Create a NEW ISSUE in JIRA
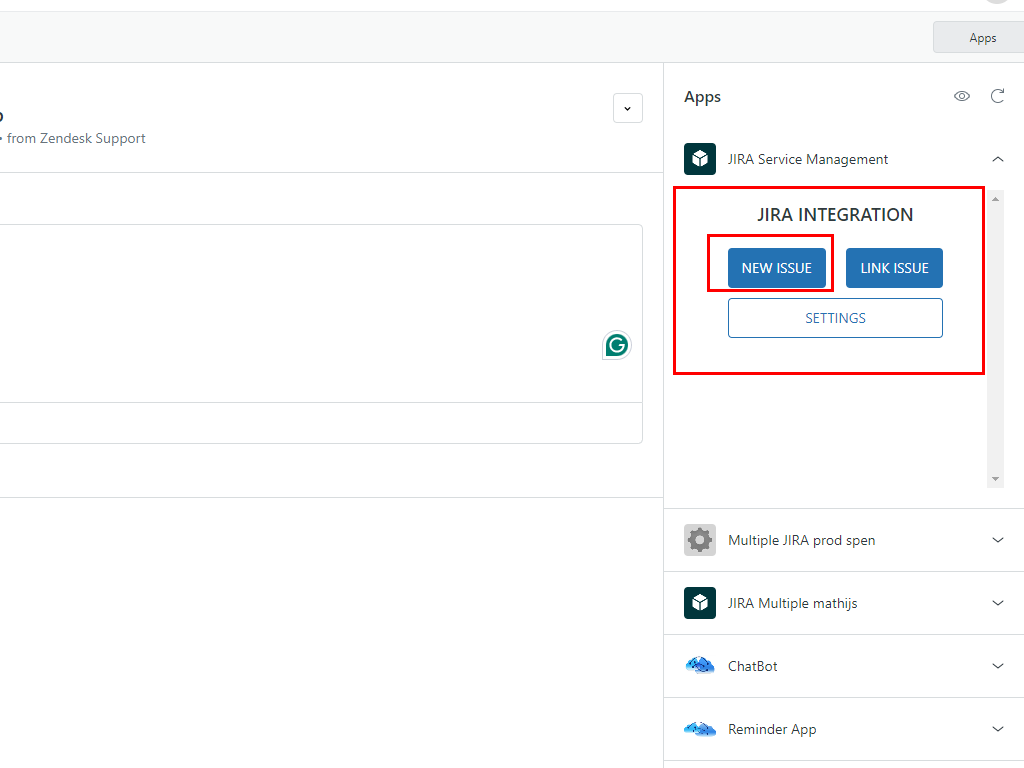This screenshot has height=768, width=1024. pyautogui.click(x=777, y=268)
